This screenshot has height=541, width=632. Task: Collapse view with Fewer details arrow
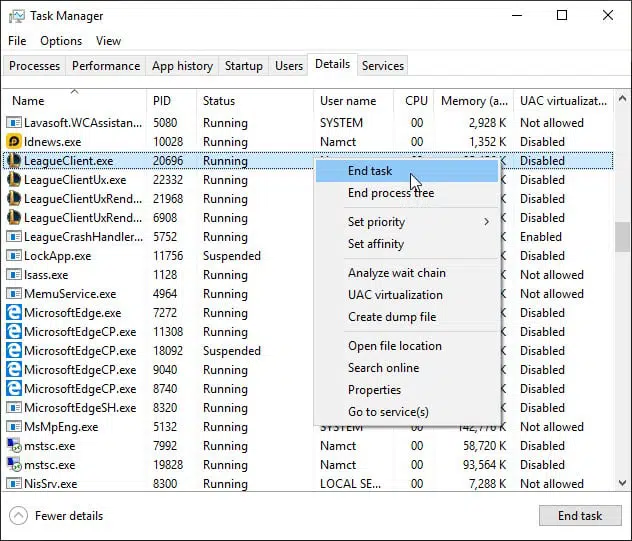[18, 516]
